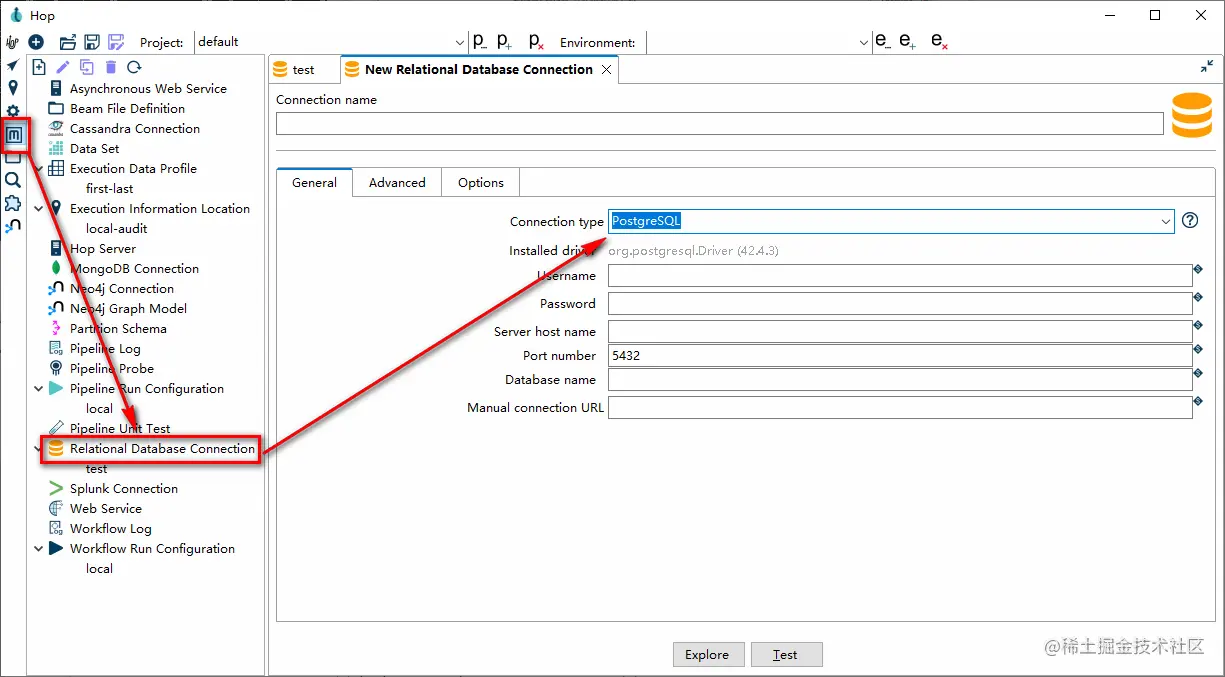Collapse the Pipeline Run Configuration node
Viewport: 1225px width, 677px height.
tap(39, 389)
